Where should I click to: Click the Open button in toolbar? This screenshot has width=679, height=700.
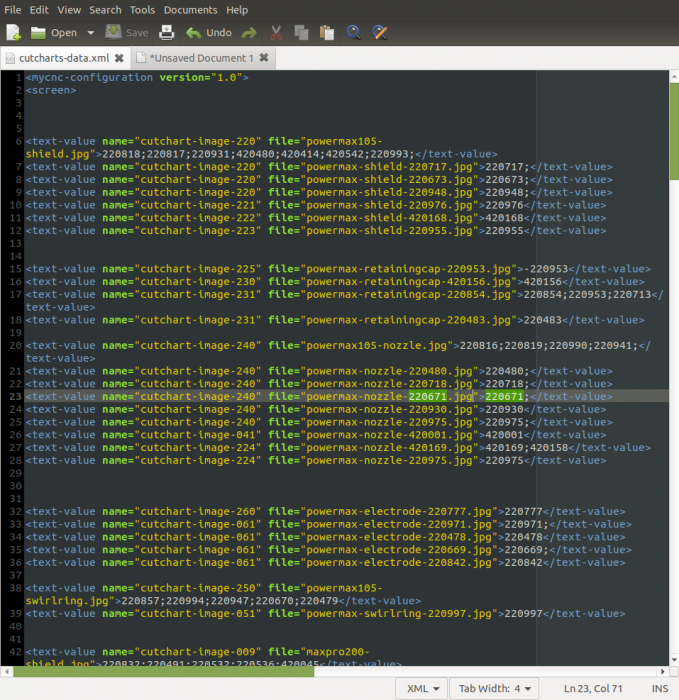[x=54, y=33]
